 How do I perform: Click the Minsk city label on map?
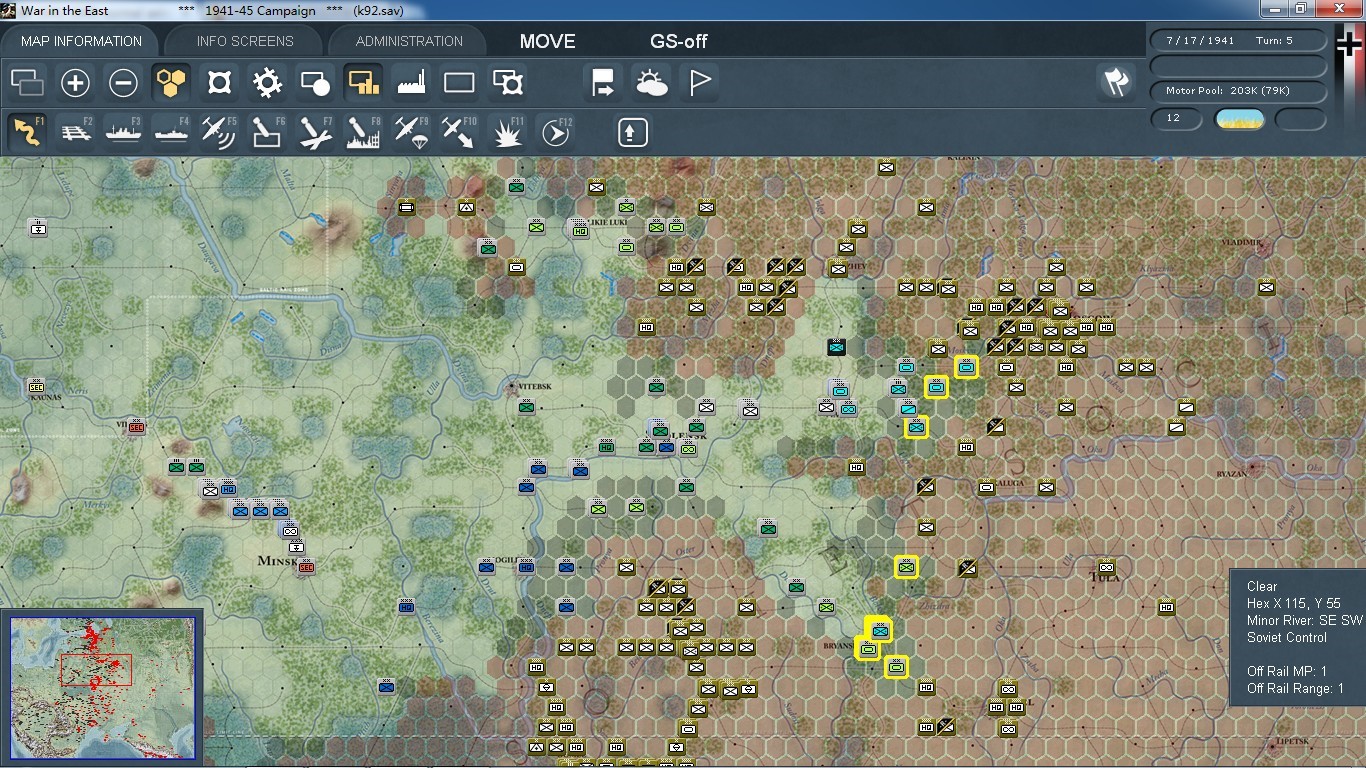coord(278,561)
